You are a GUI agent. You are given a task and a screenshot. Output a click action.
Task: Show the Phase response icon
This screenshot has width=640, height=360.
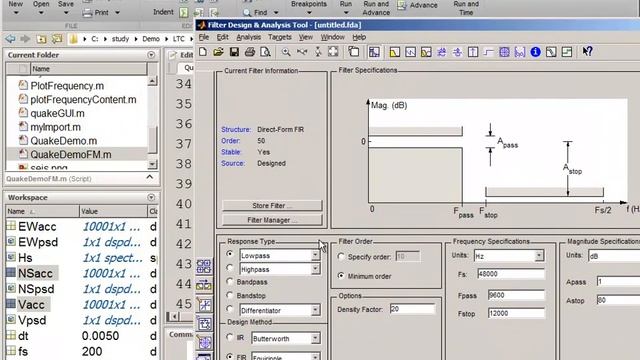point(411,52)
